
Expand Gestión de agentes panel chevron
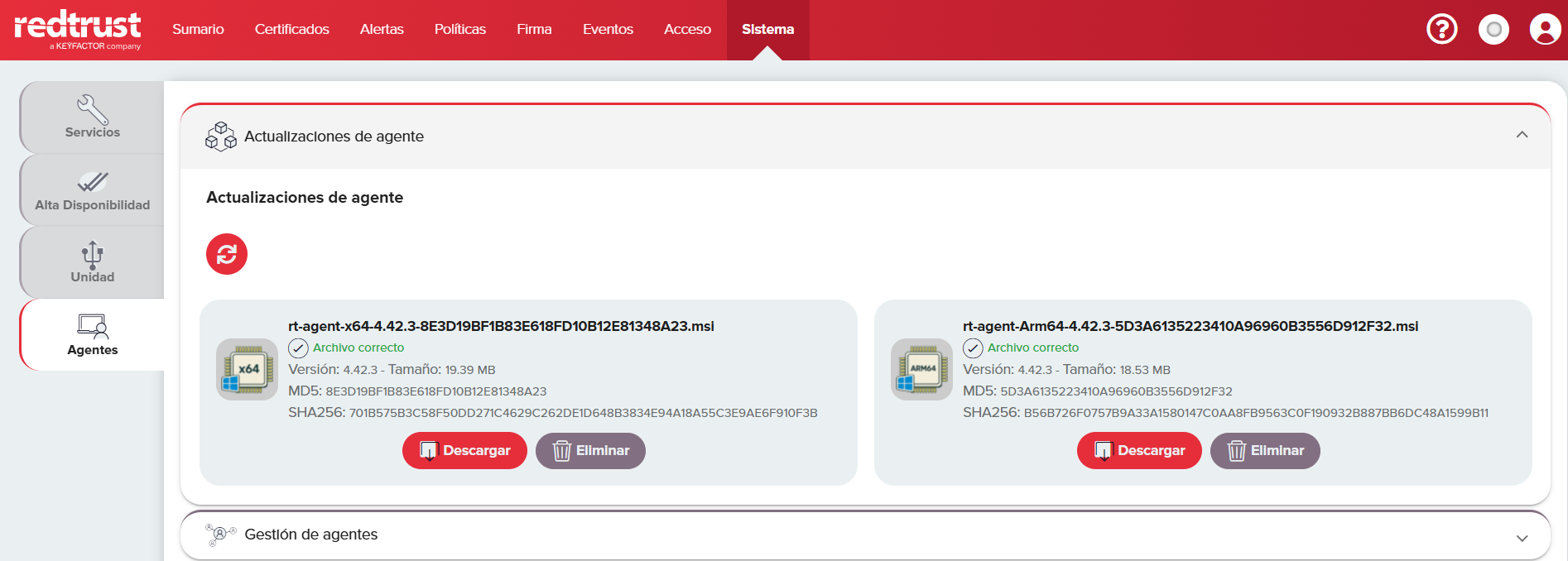coord(1522,538)
